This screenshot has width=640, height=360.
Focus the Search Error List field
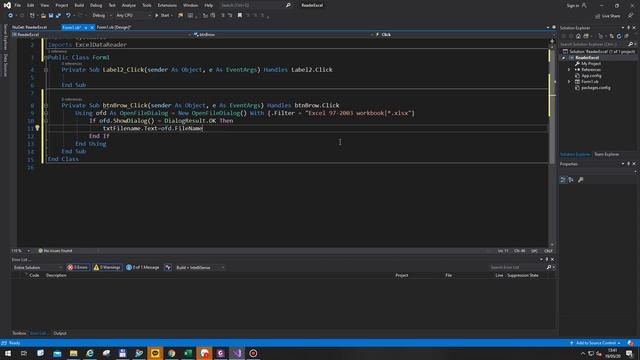[x=518, y=267]
